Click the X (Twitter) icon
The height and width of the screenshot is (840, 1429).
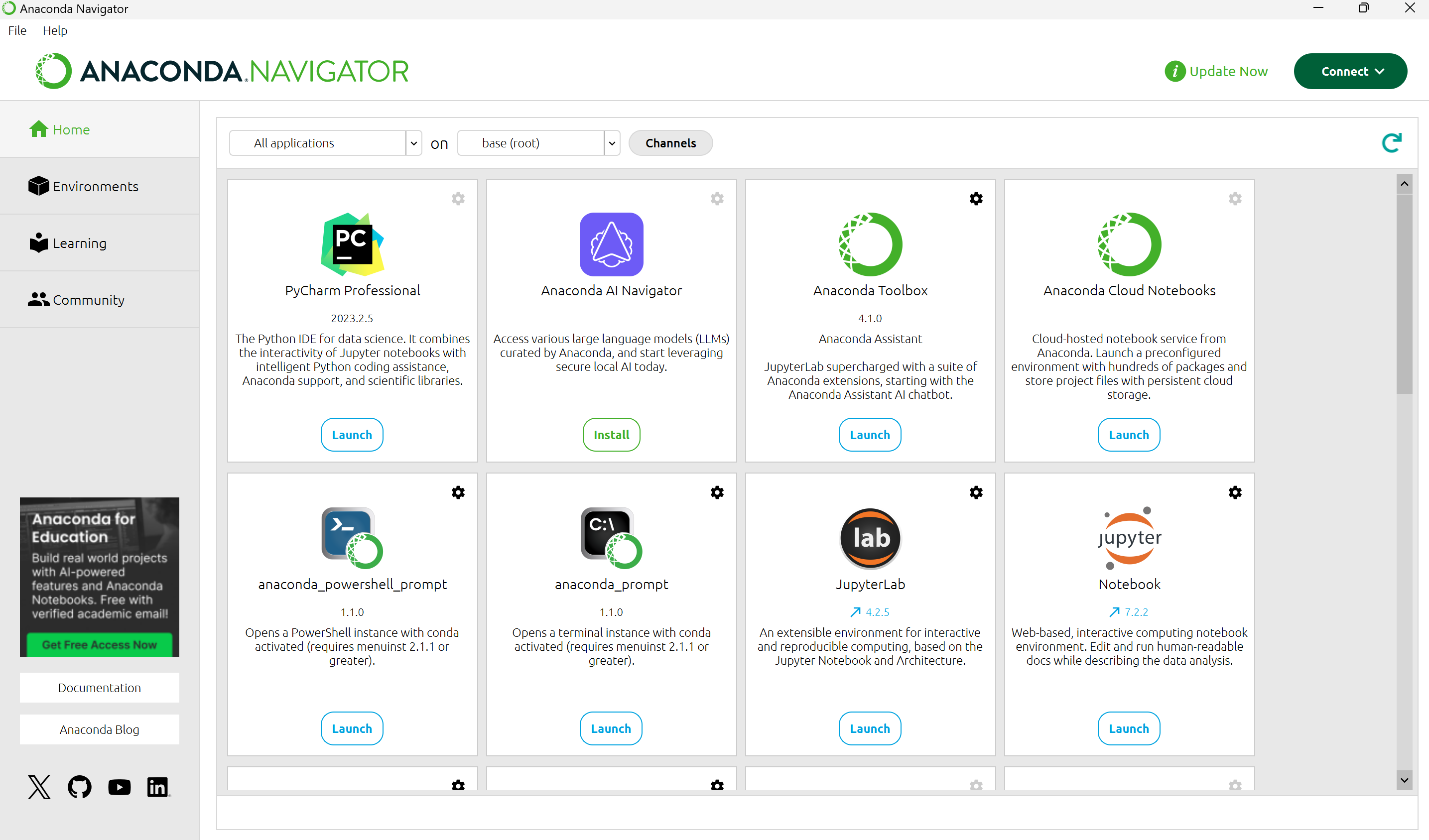[39, 787]
